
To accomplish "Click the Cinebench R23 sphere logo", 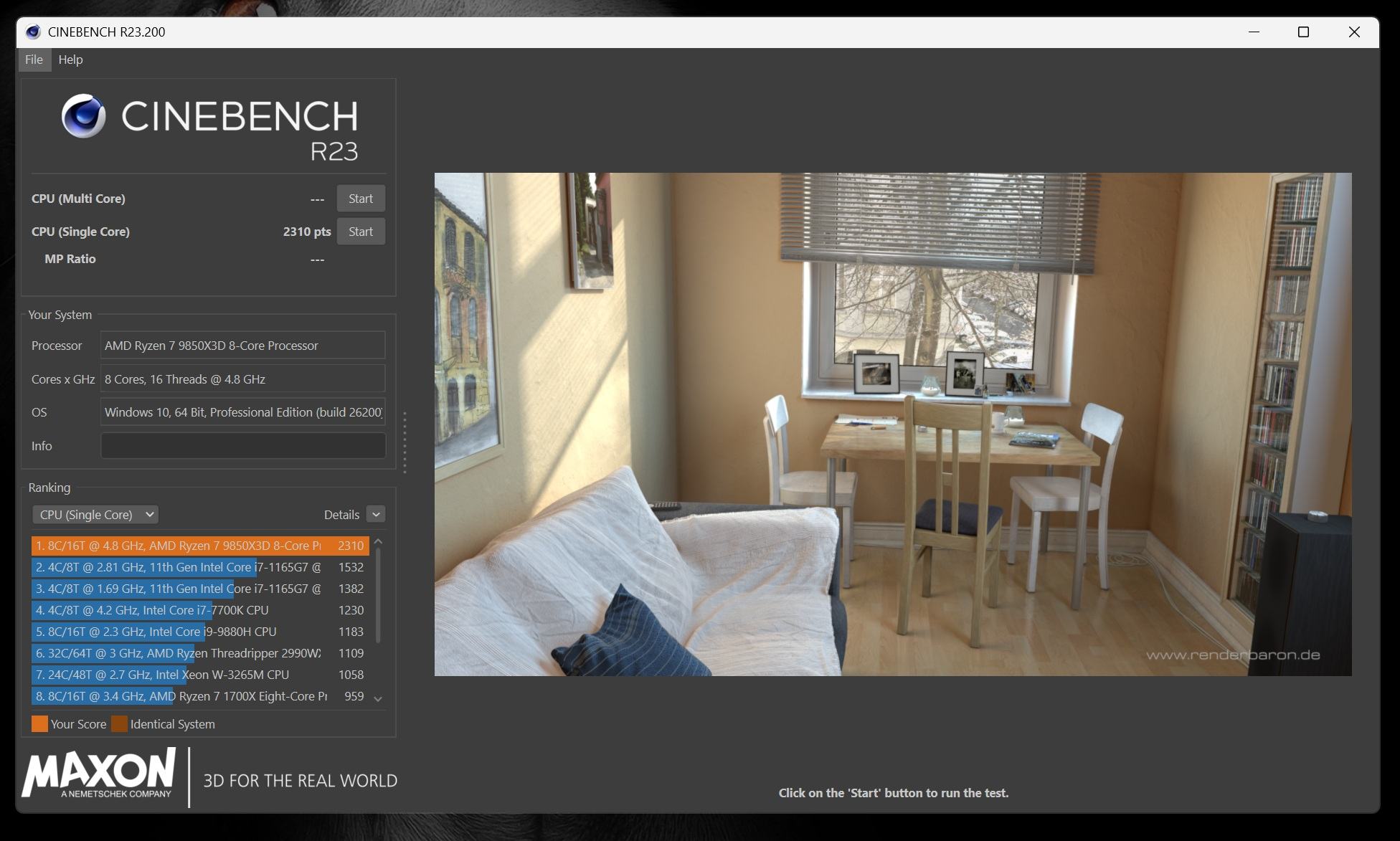I will [84, 115].
